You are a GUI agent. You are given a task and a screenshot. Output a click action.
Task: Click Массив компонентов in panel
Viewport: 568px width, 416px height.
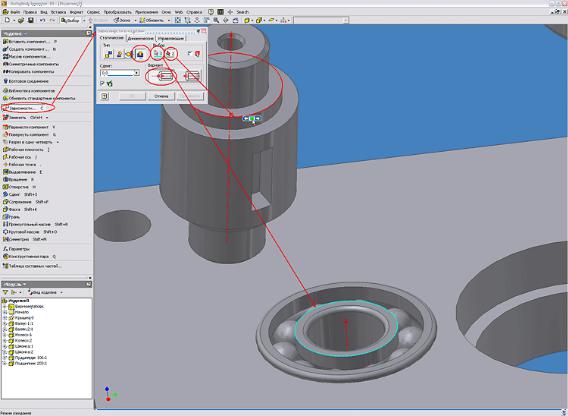pos(26,57)
